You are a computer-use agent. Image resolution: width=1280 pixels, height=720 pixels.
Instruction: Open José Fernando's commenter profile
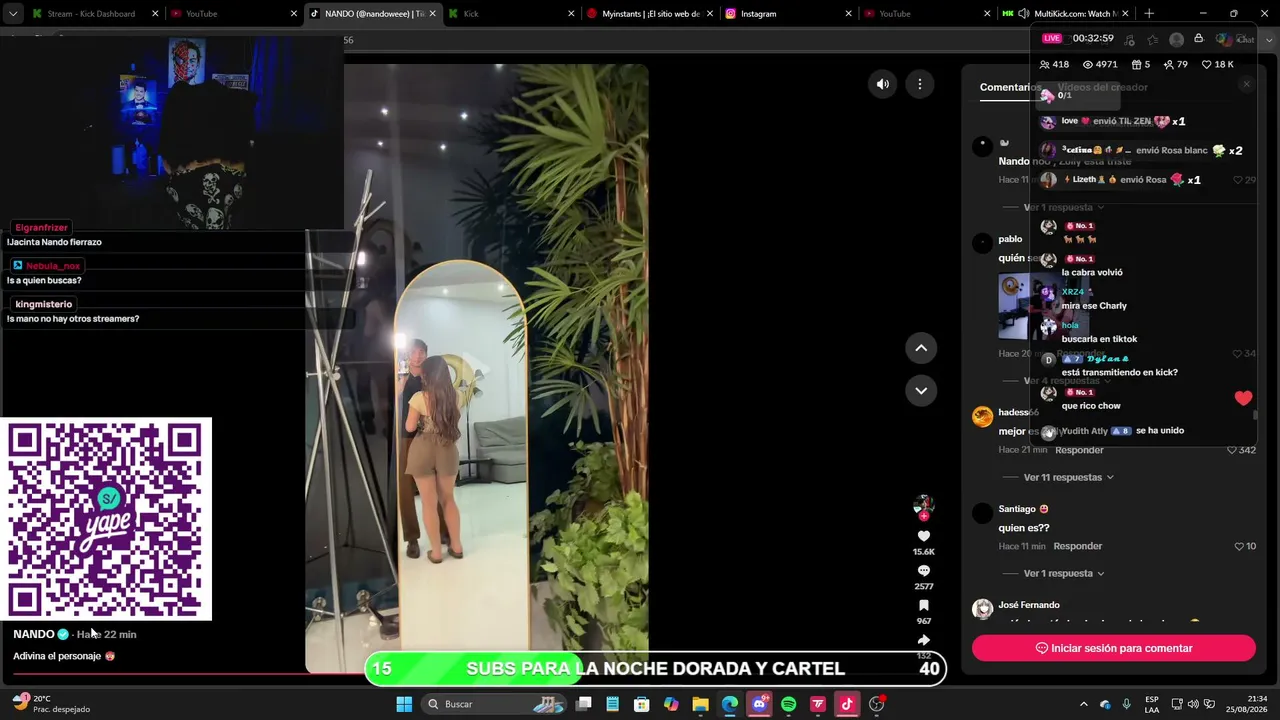(1029, 605)
